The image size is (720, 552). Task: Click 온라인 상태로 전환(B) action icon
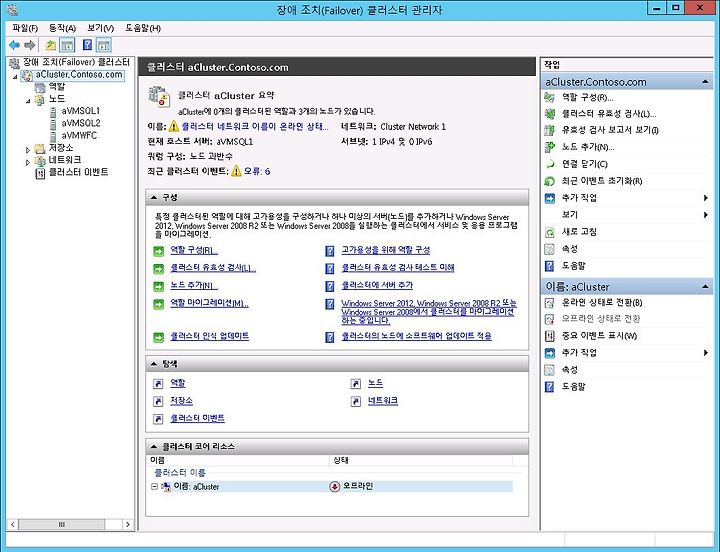point(550,303)
